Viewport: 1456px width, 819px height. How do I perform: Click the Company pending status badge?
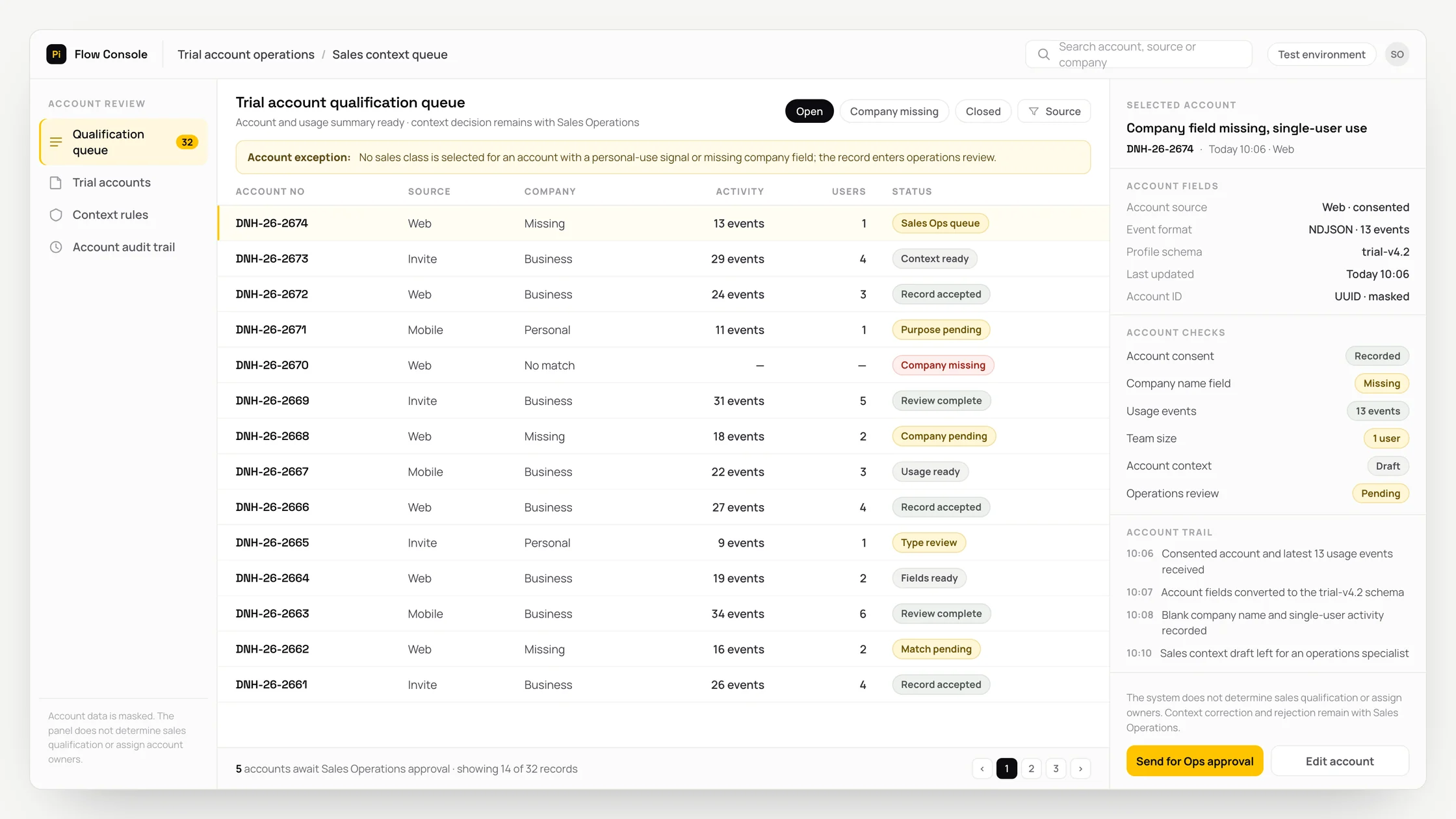pyautogui.click(x=944, y=436)
